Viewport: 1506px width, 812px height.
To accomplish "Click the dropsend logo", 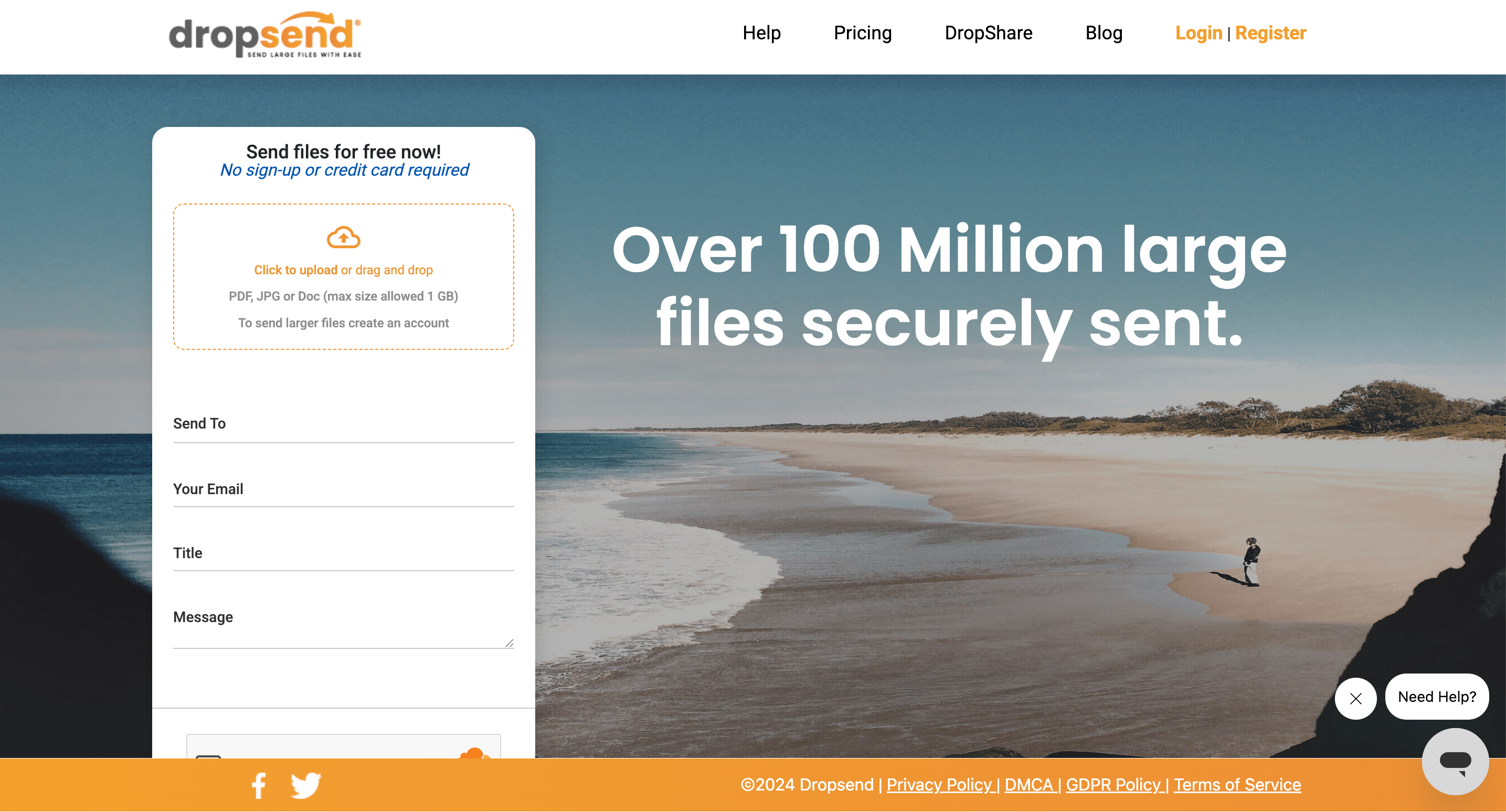I will tap(265, 35).
